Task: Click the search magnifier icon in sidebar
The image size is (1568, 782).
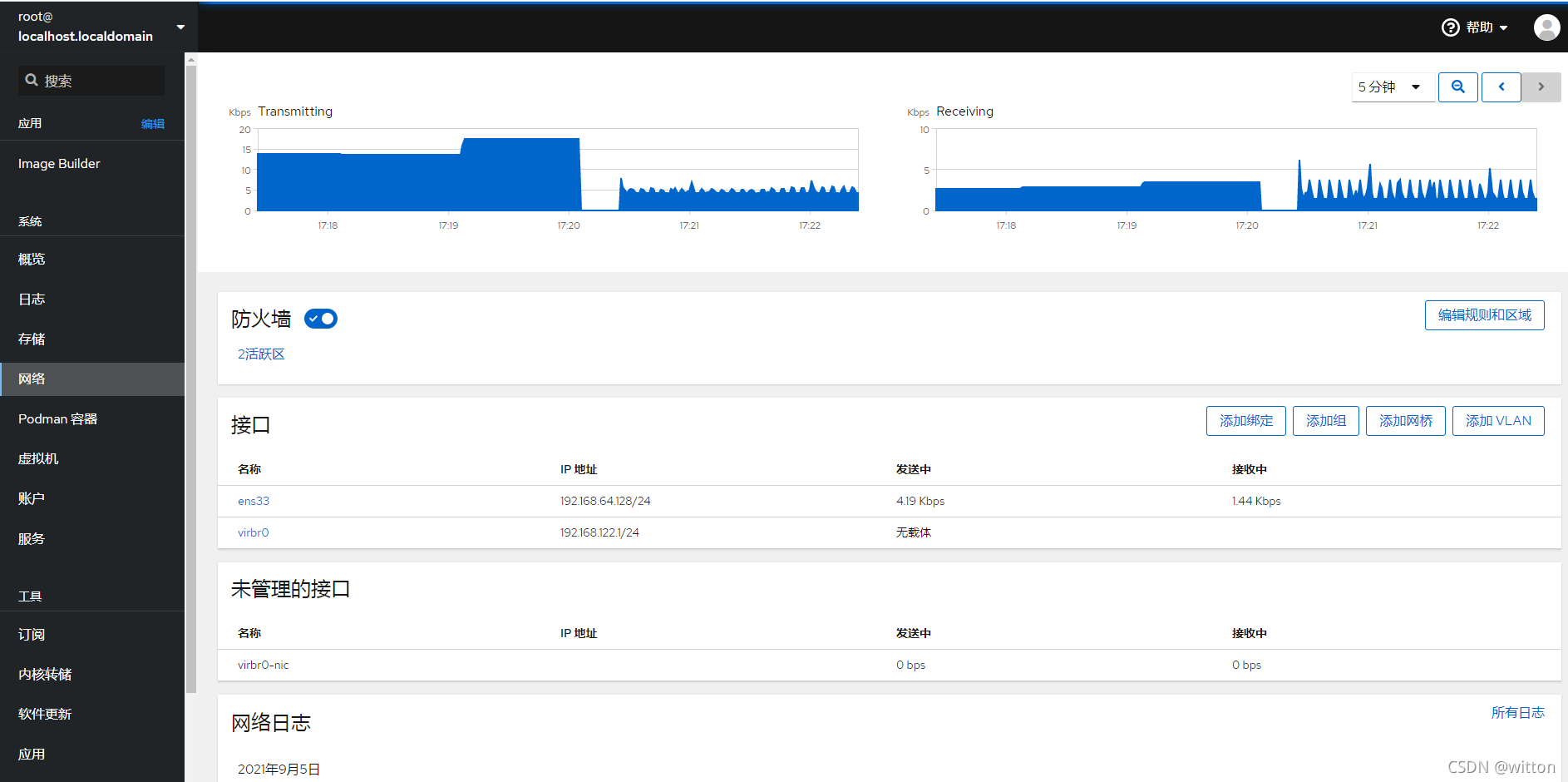Action: tap(32, 80)
